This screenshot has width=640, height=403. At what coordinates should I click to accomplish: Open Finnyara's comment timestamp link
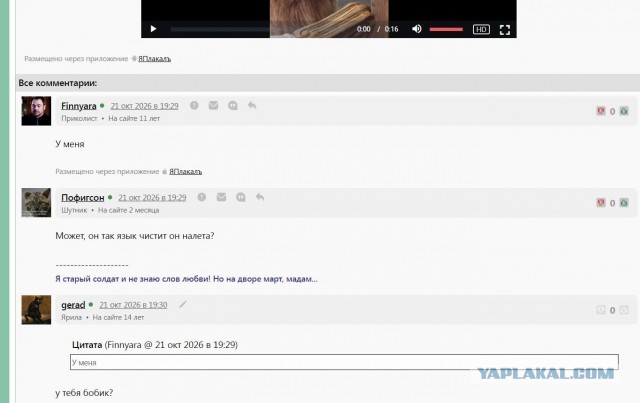(x=144, y=106)
